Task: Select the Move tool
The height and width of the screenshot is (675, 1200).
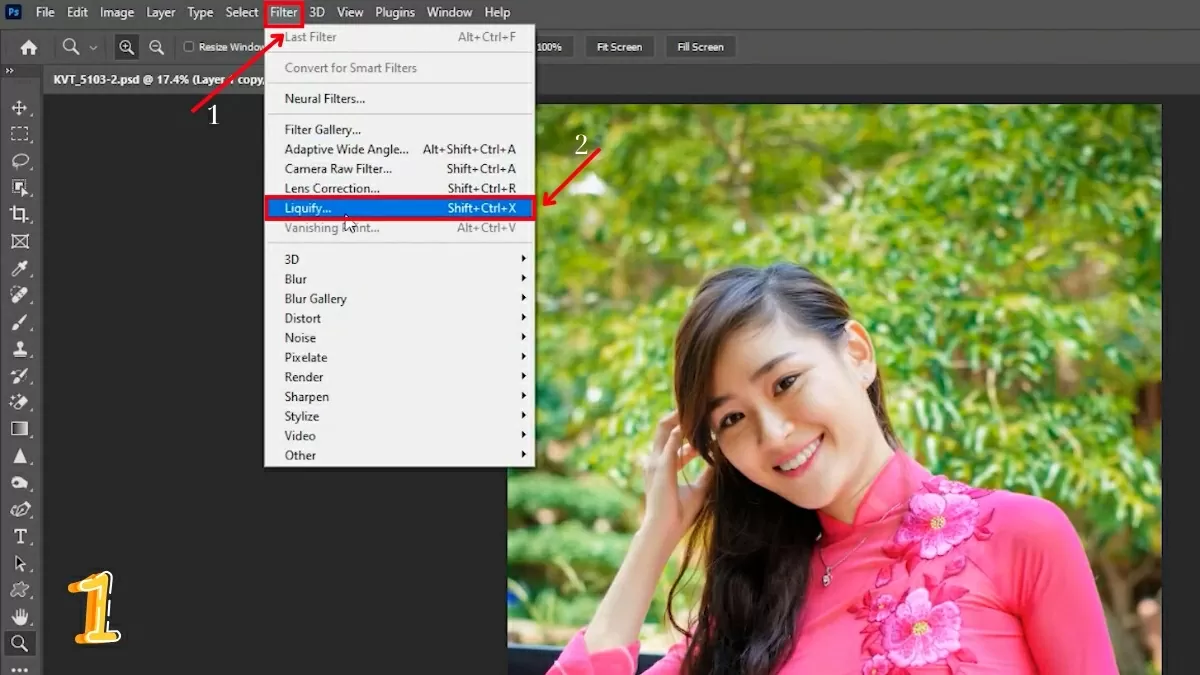Action: coord(19,107)
